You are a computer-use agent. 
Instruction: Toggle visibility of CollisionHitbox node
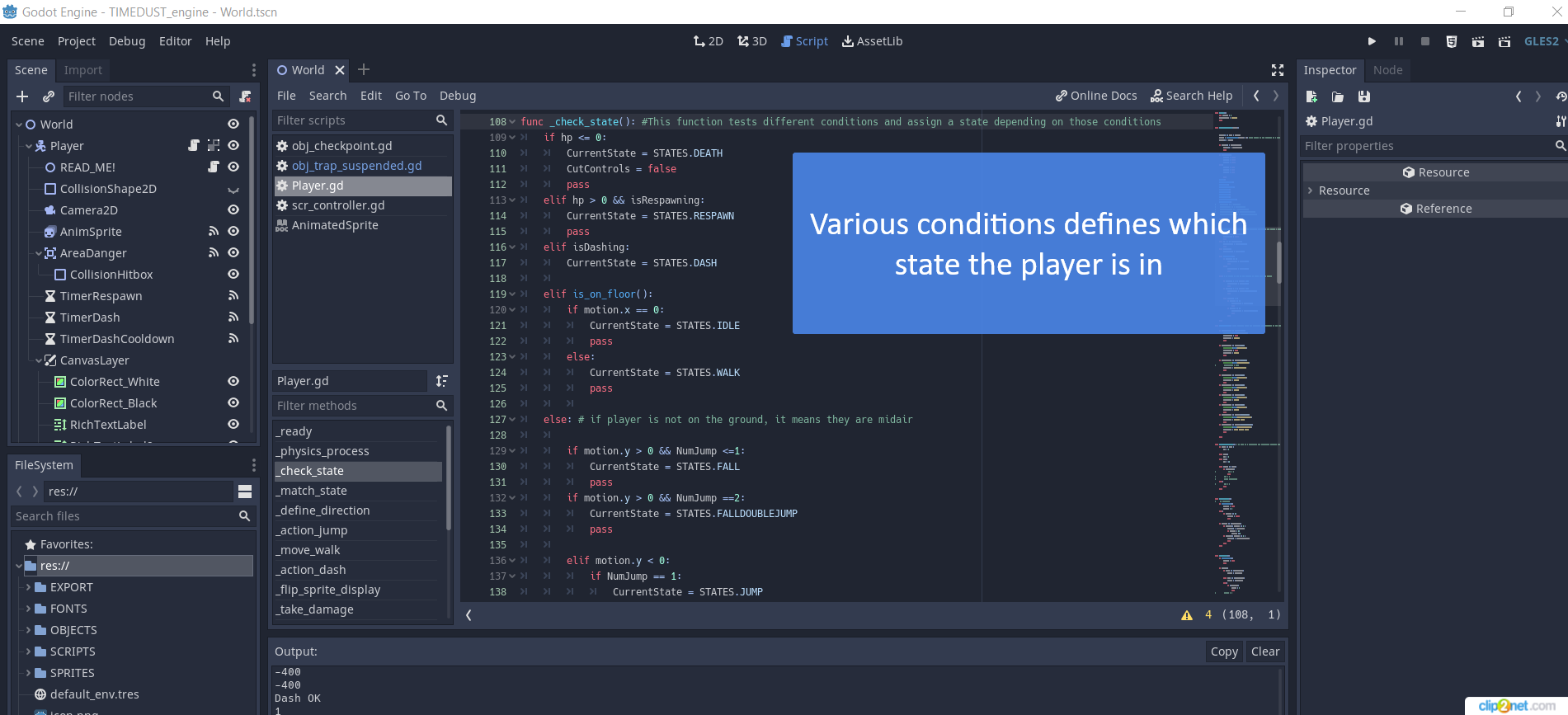point(233,274)
